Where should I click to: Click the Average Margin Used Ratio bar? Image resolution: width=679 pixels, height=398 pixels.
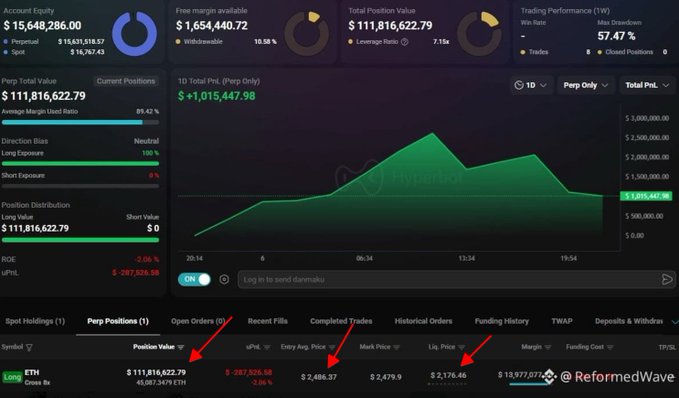point(80,123)
